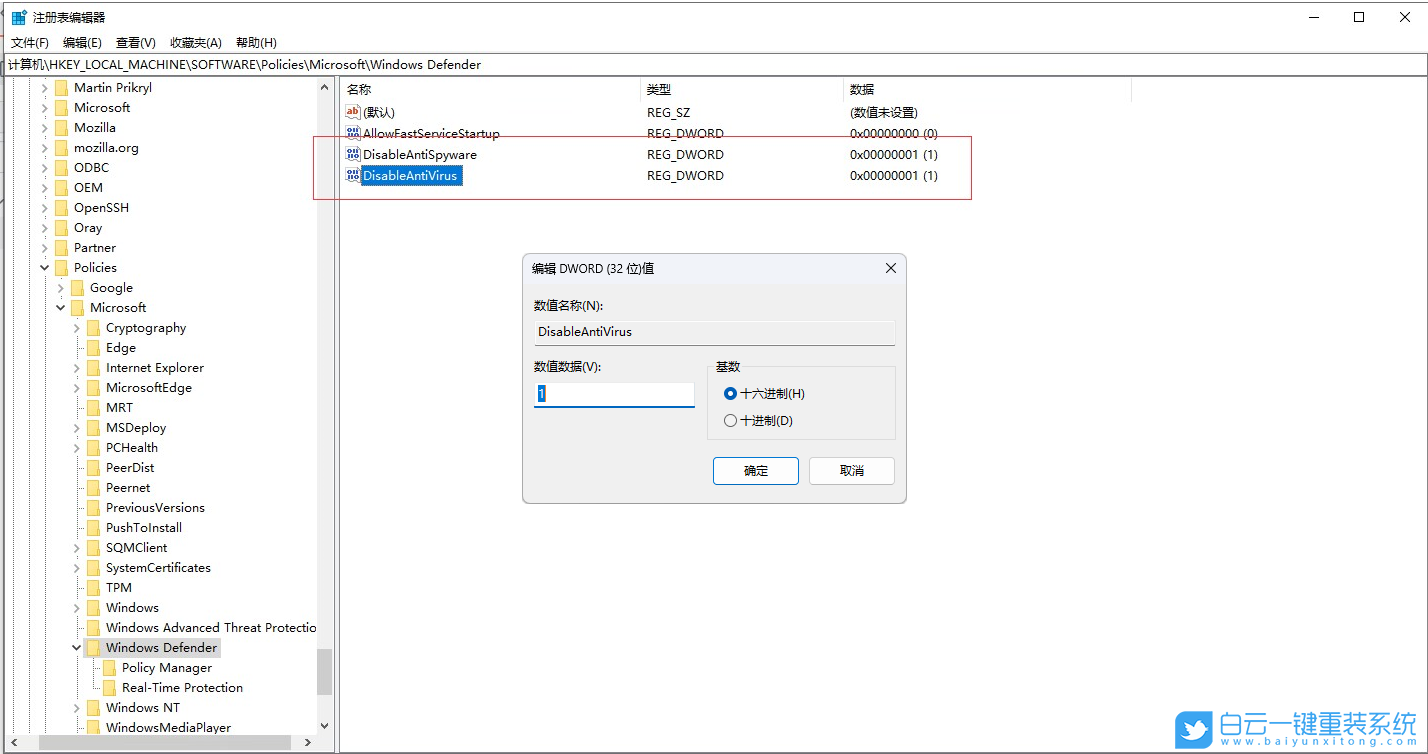Expand the Google key under Policies

(x=61, y=288)
